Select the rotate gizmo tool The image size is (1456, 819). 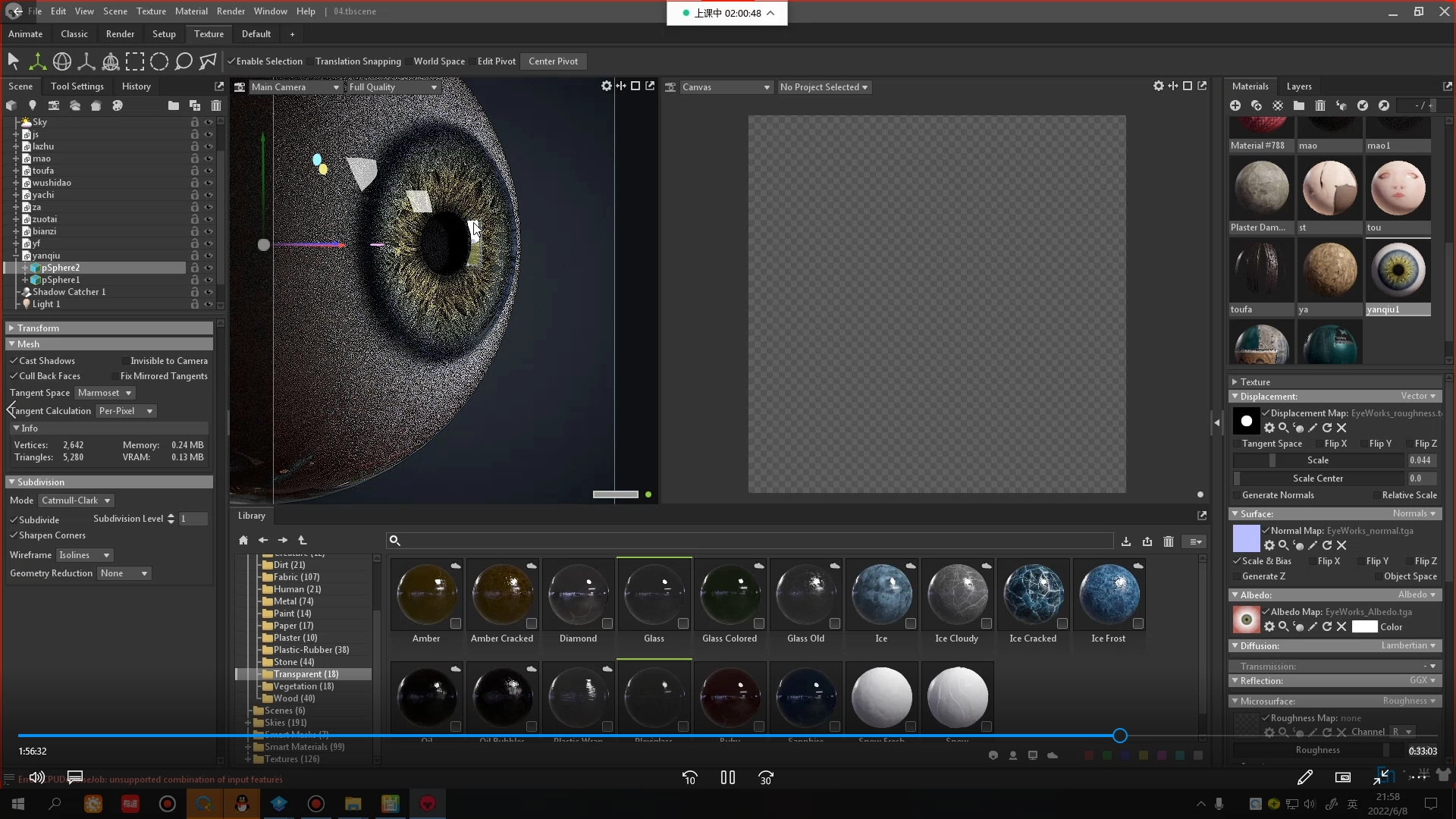(62, 61)
